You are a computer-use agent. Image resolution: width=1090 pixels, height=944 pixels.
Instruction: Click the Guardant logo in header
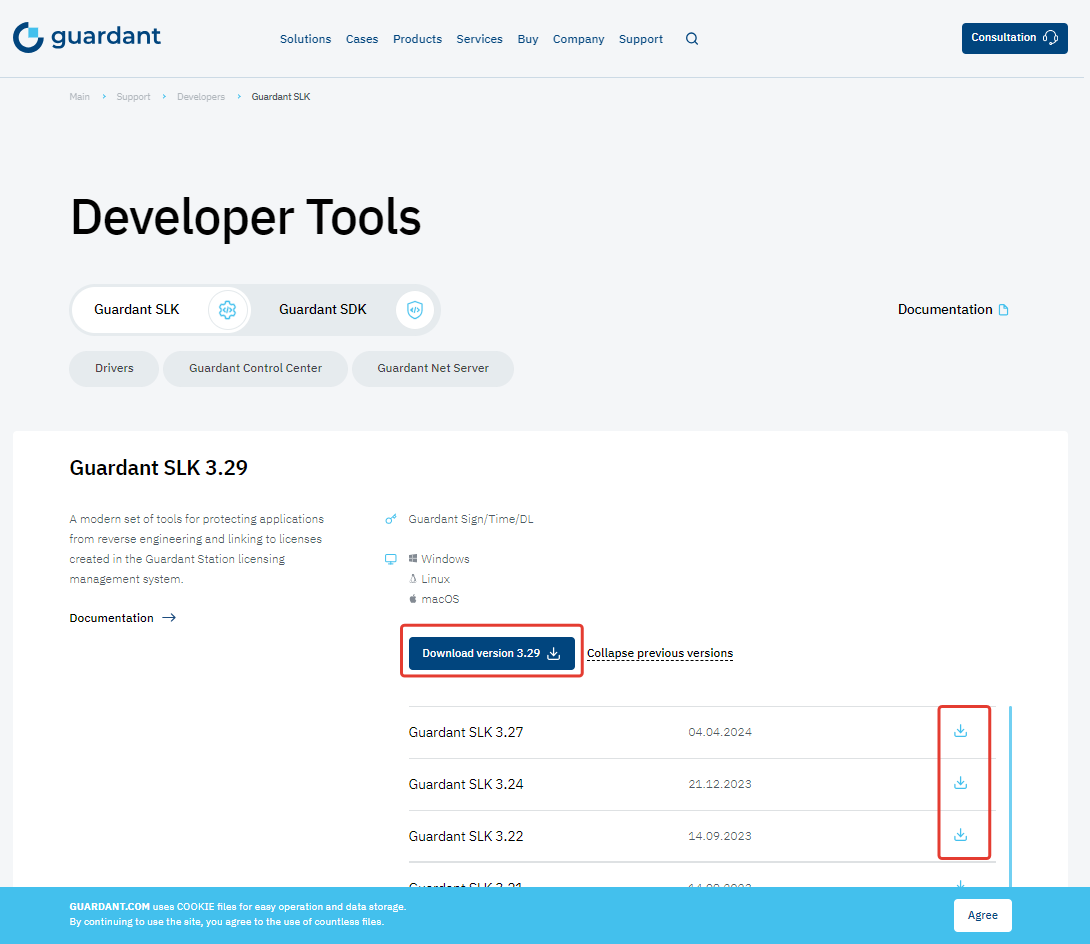(x=87, y=38)
